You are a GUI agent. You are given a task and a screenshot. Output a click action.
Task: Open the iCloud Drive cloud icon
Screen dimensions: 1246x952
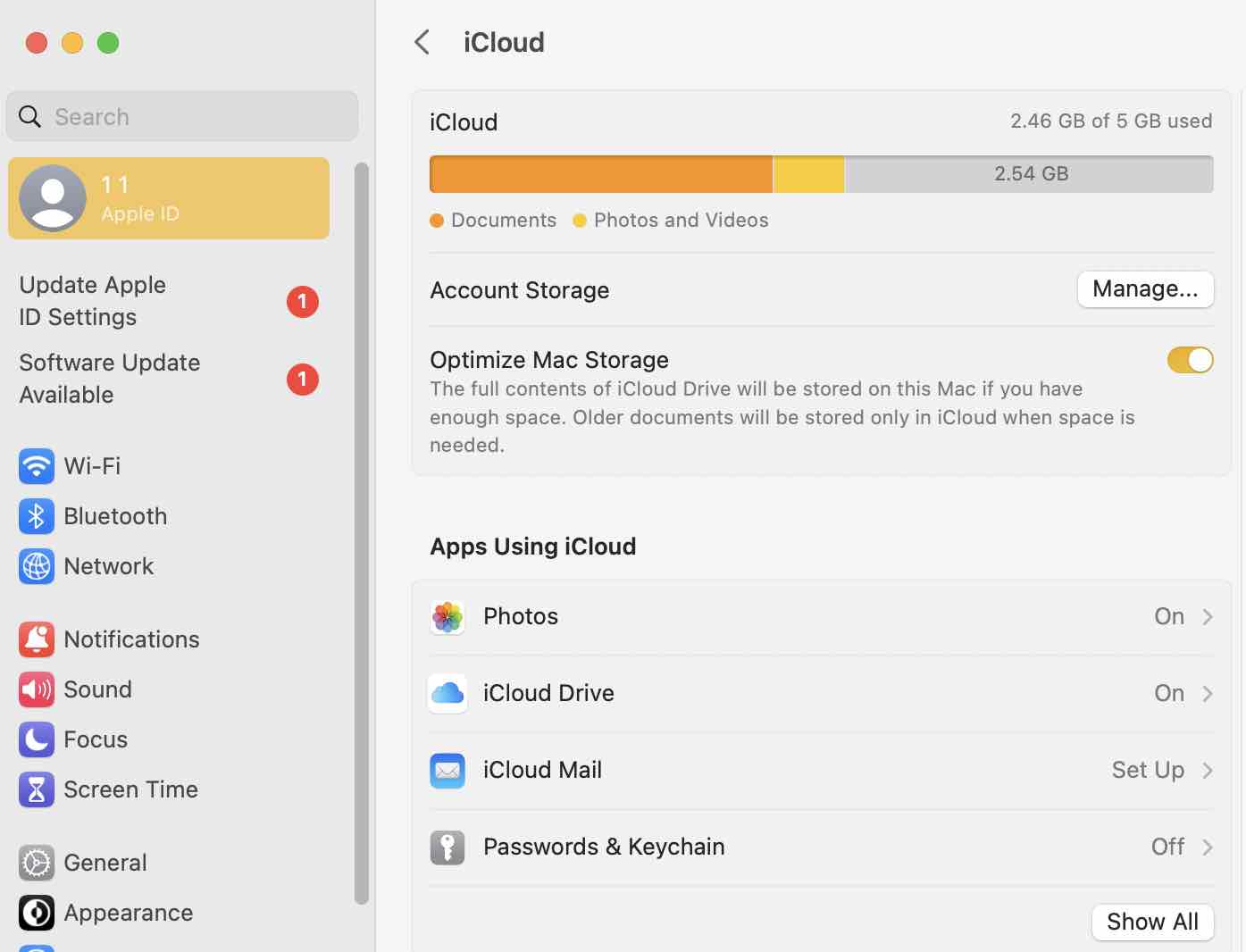447,693
